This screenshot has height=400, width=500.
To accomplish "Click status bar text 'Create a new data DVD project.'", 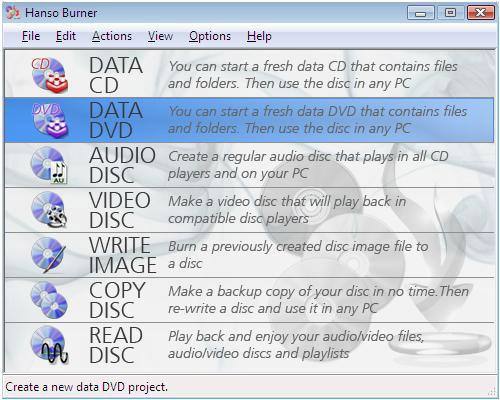I will coord(87,387).
